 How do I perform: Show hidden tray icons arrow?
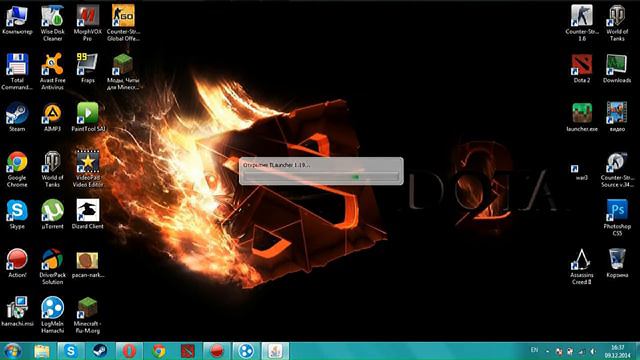(547, 351)
